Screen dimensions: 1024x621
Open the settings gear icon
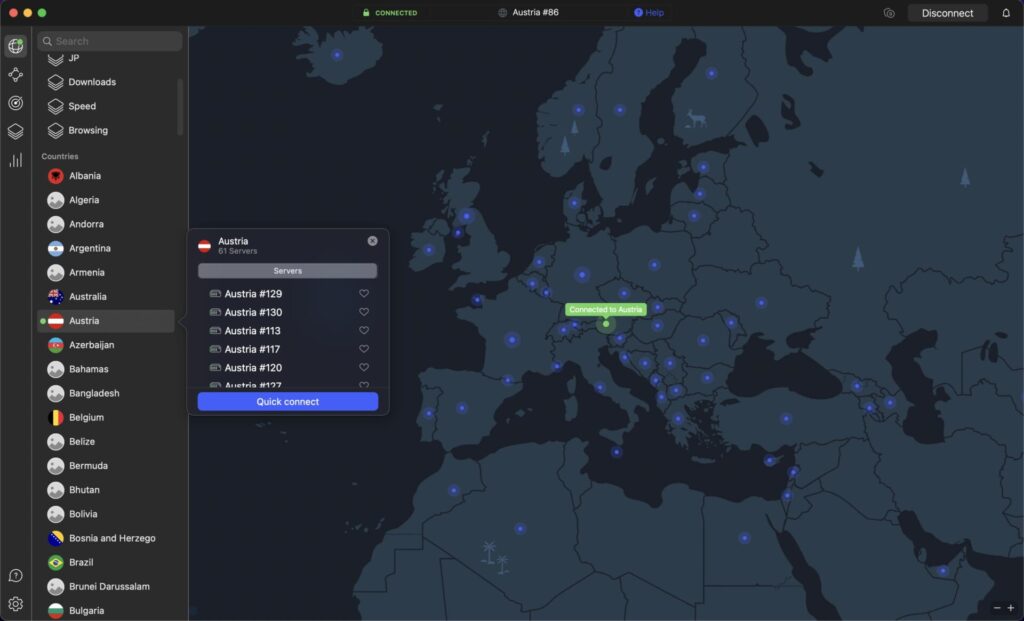tap(16, 604)
